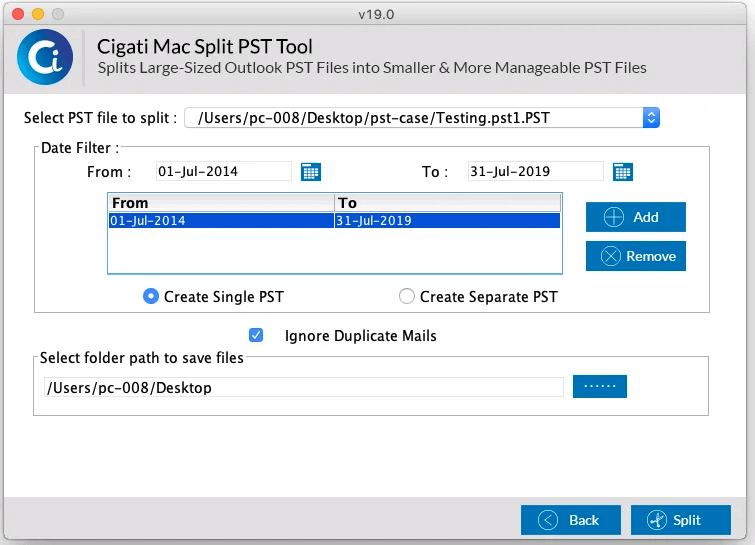Browse for save folder with dotted button
755x545 pixels.
(599, 386)
